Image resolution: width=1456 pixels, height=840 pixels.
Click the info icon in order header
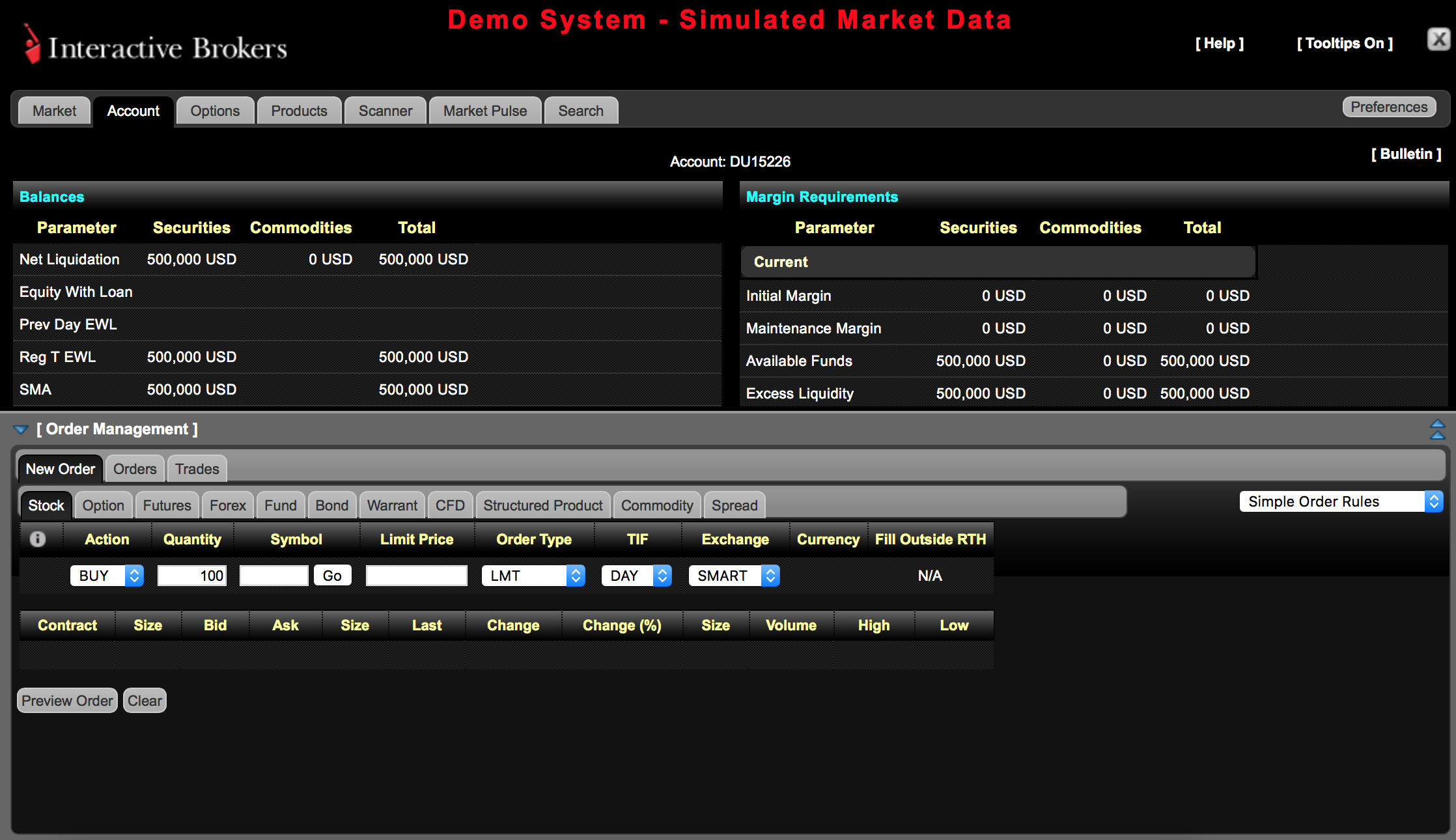click(38, 539)
